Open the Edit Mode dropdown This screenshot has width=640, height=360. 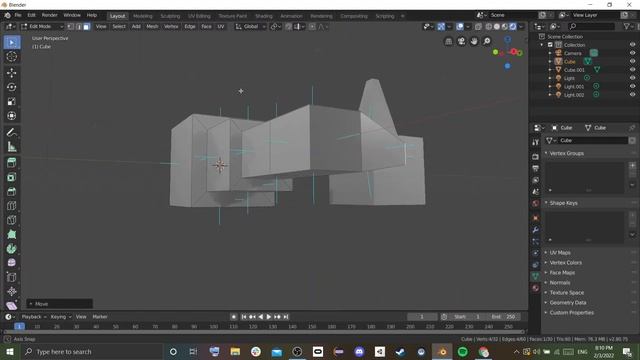click(42, 27)
